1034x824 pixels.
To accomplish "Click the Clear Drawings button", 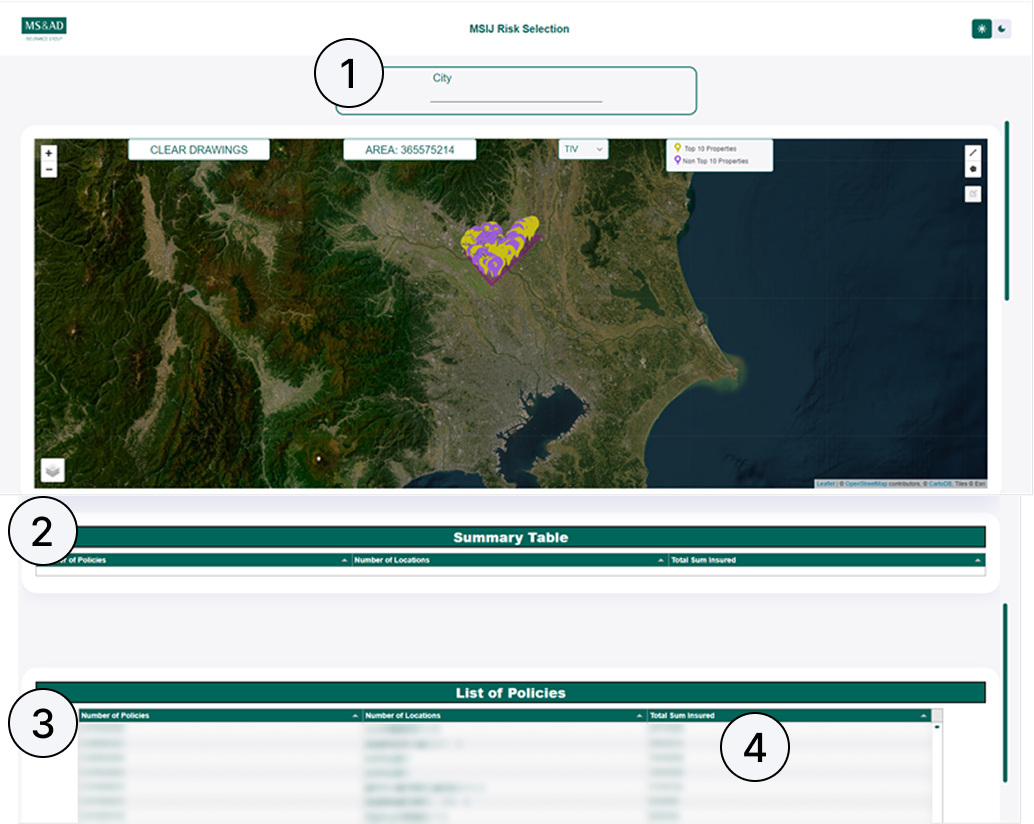I will tap(199, 150).
